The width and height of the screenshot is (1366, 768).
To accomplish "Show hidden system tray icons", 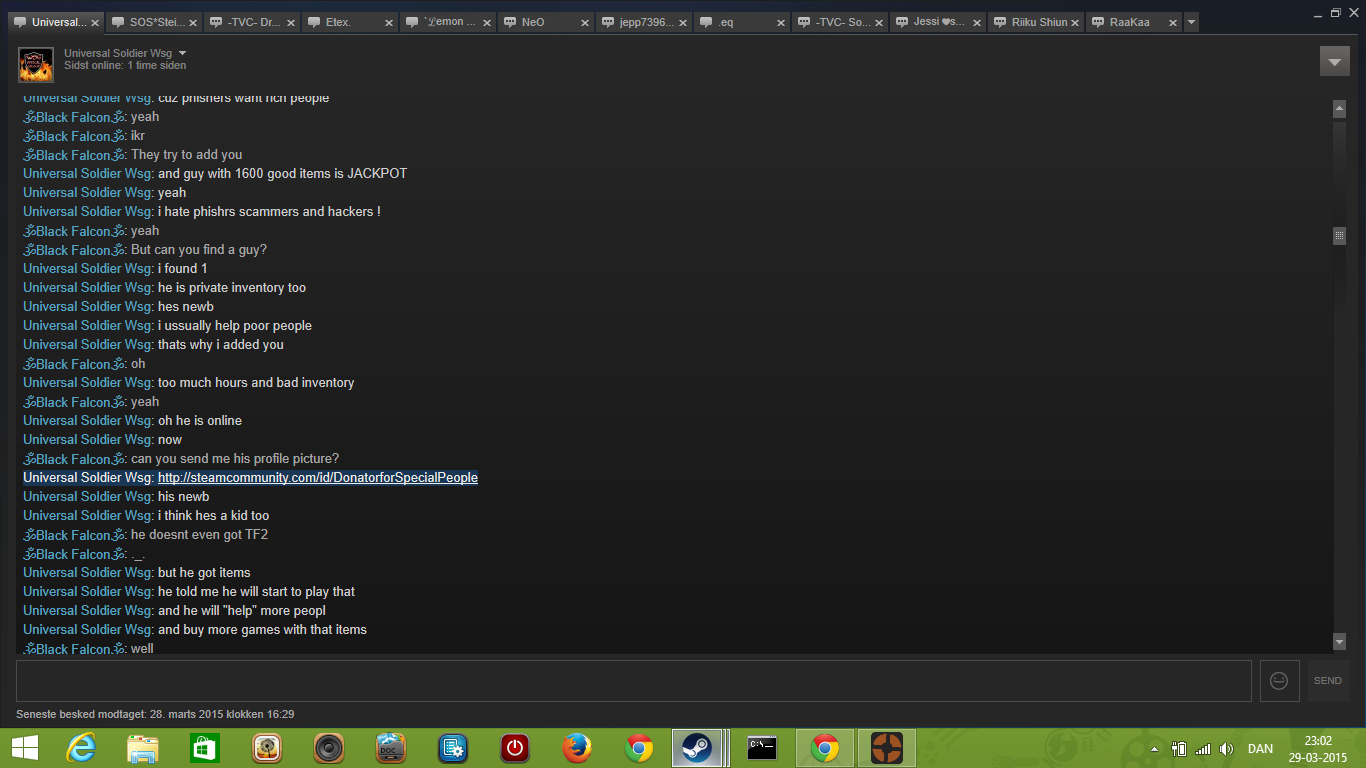I will click(x=1155, y=749).
